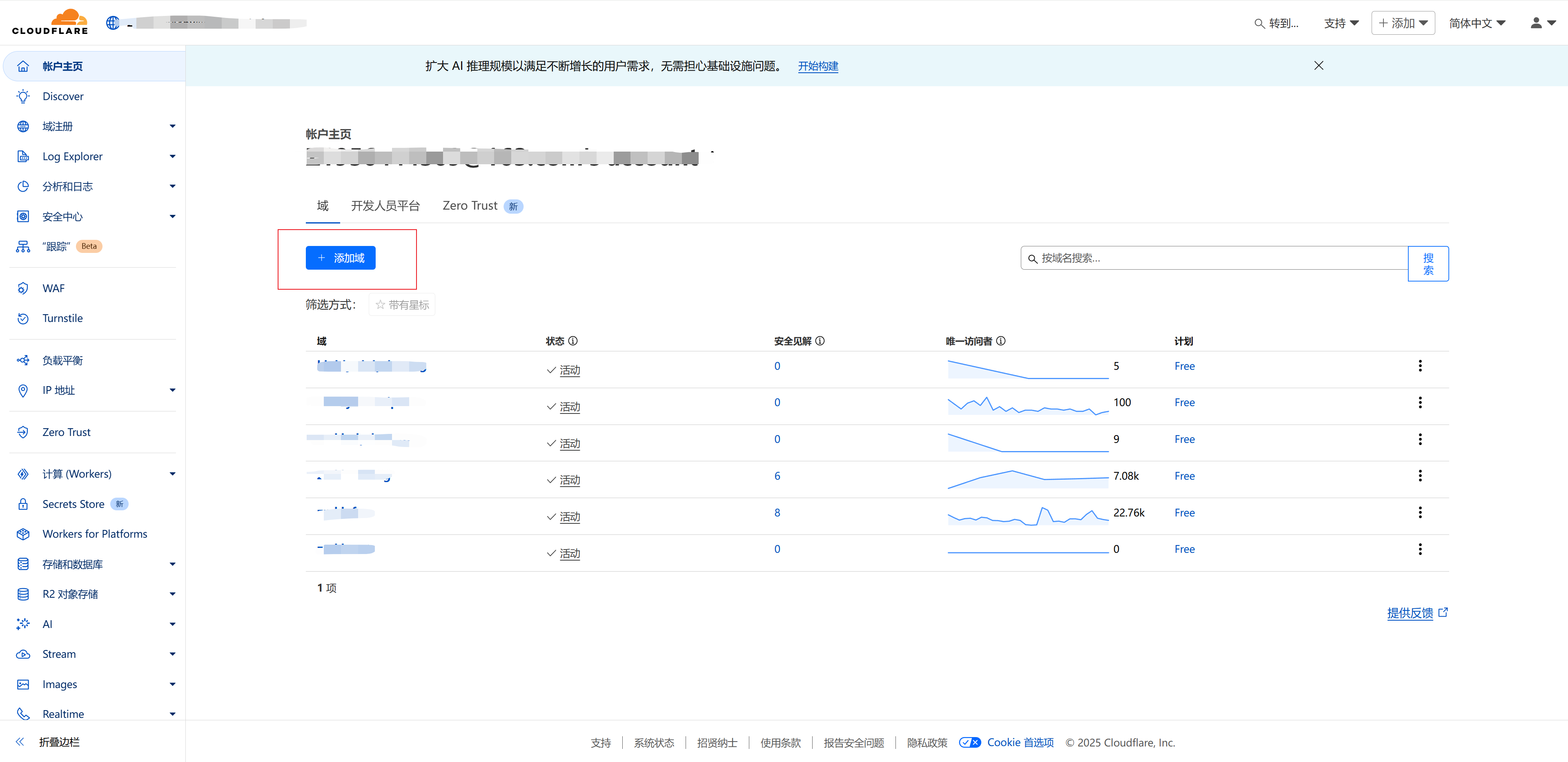This screenshot has width=1568, height=762.
Task: Click the visitors sparkline in 100 row
Action: [x=1028, y=405]
